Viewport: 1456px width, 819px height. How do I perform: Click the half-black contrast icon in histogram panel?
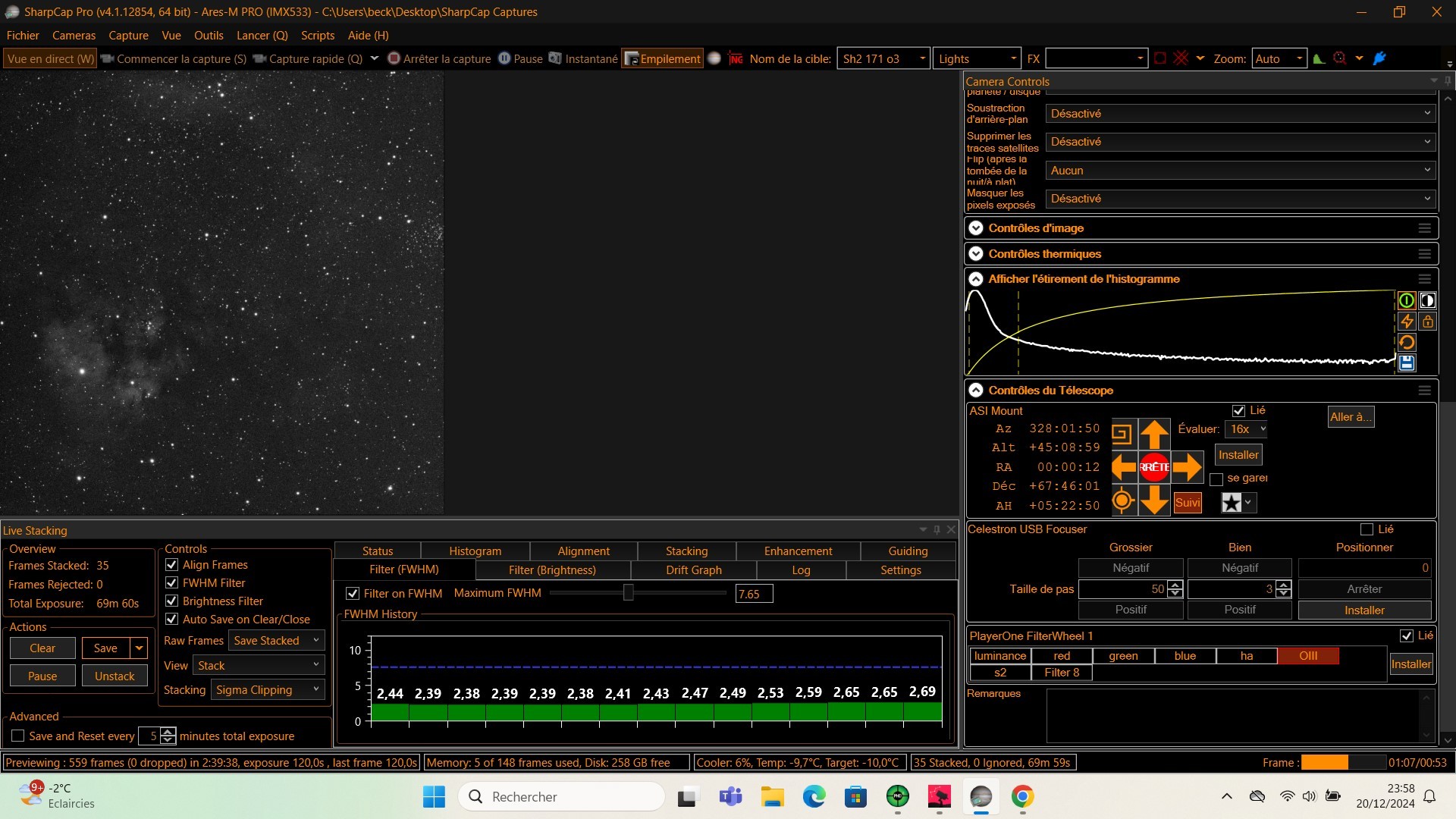(x=1427, y=301)
